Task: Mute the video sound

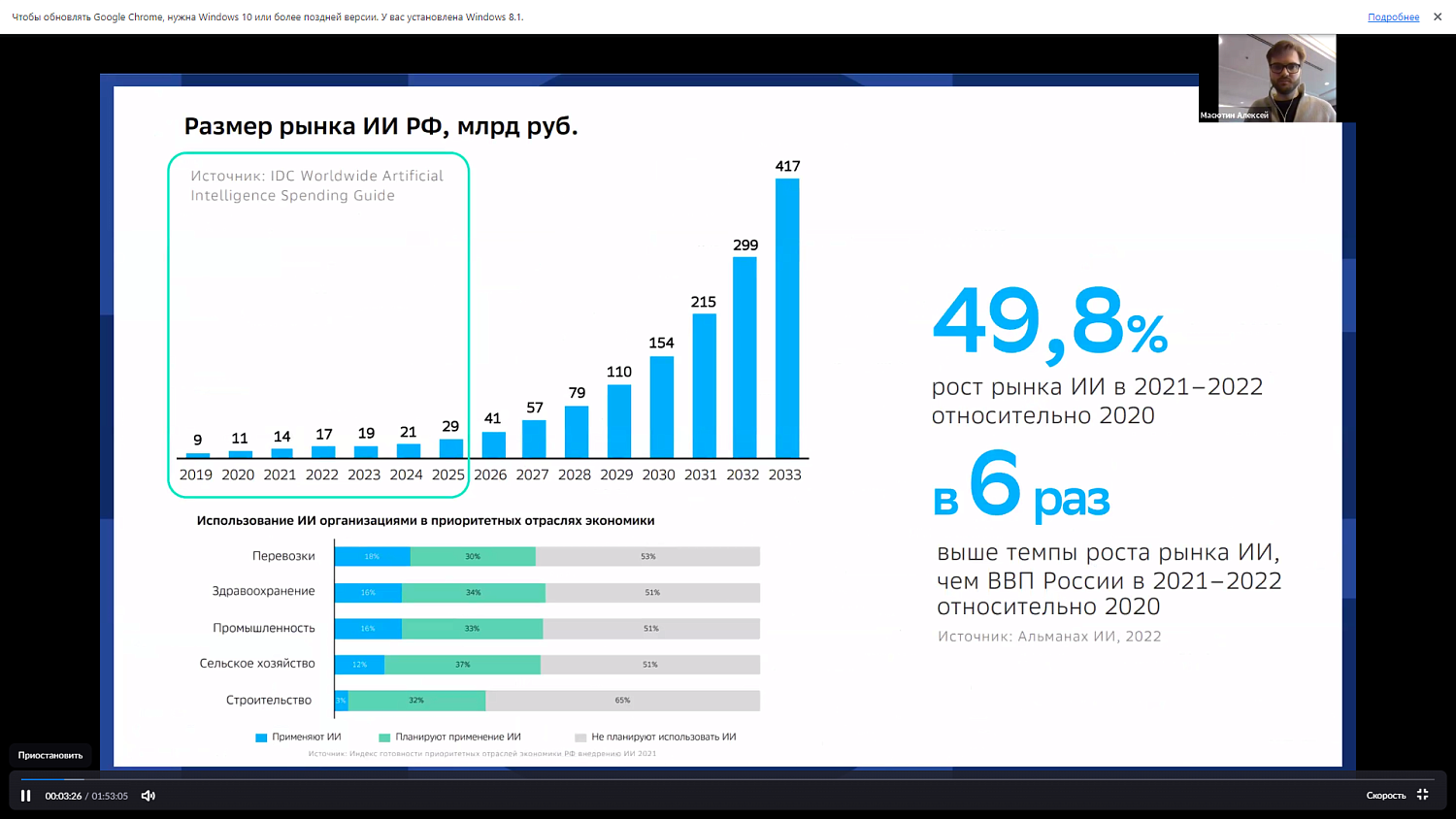Action: pos(149,796)
